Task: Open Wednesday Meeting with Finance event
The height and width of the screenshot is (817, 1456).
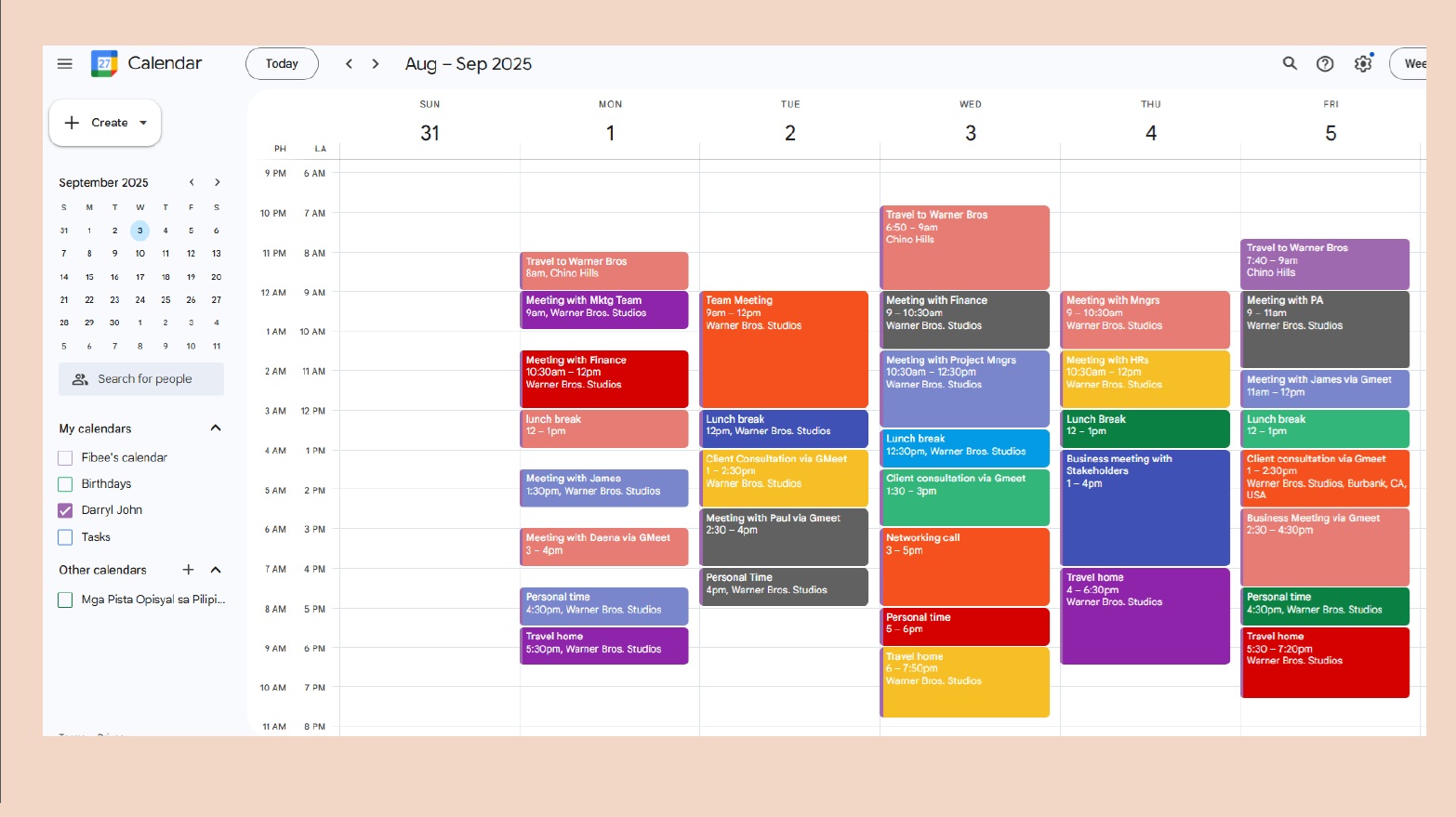Action: [x=965, y=320]
